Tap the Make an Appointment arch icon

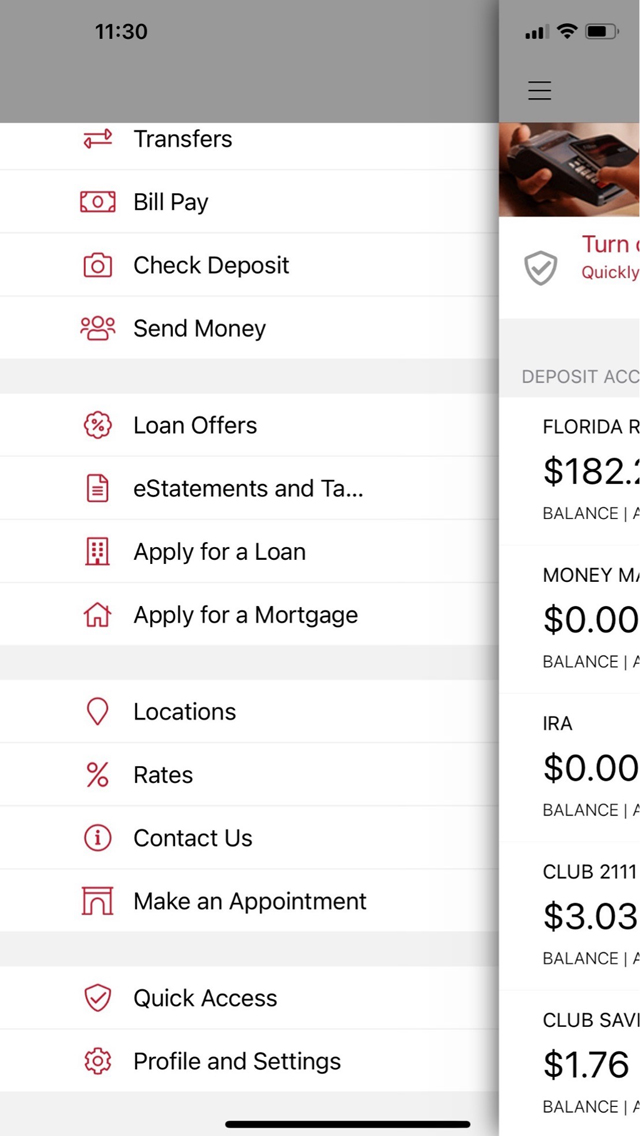click(x=98, y=901)
